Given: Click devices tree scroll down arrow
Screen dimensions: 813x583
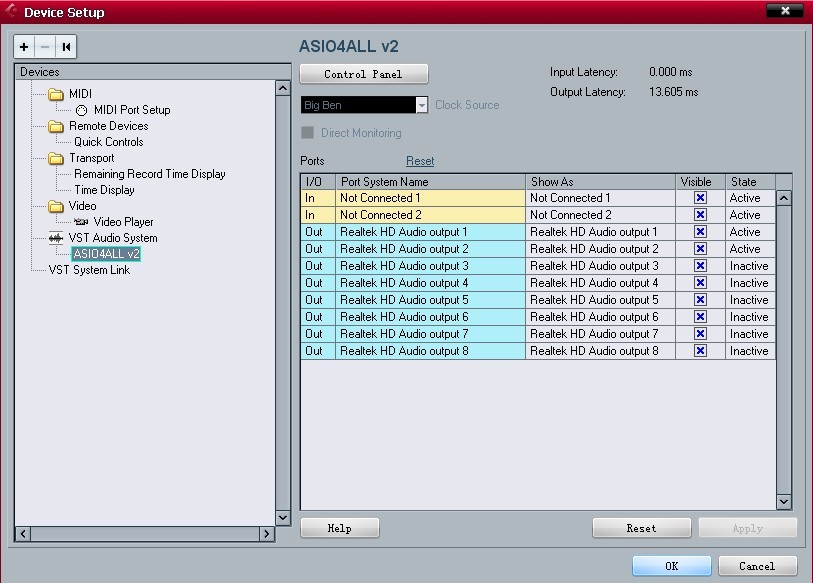Looking at the screenshot, I should 283,517.
